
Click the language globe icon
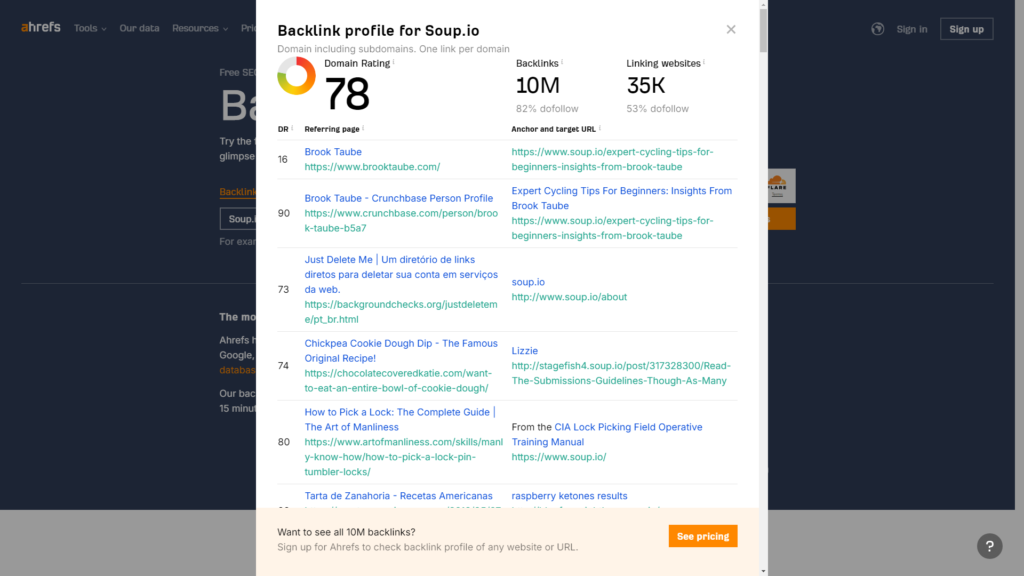click(x=878, y=29)
